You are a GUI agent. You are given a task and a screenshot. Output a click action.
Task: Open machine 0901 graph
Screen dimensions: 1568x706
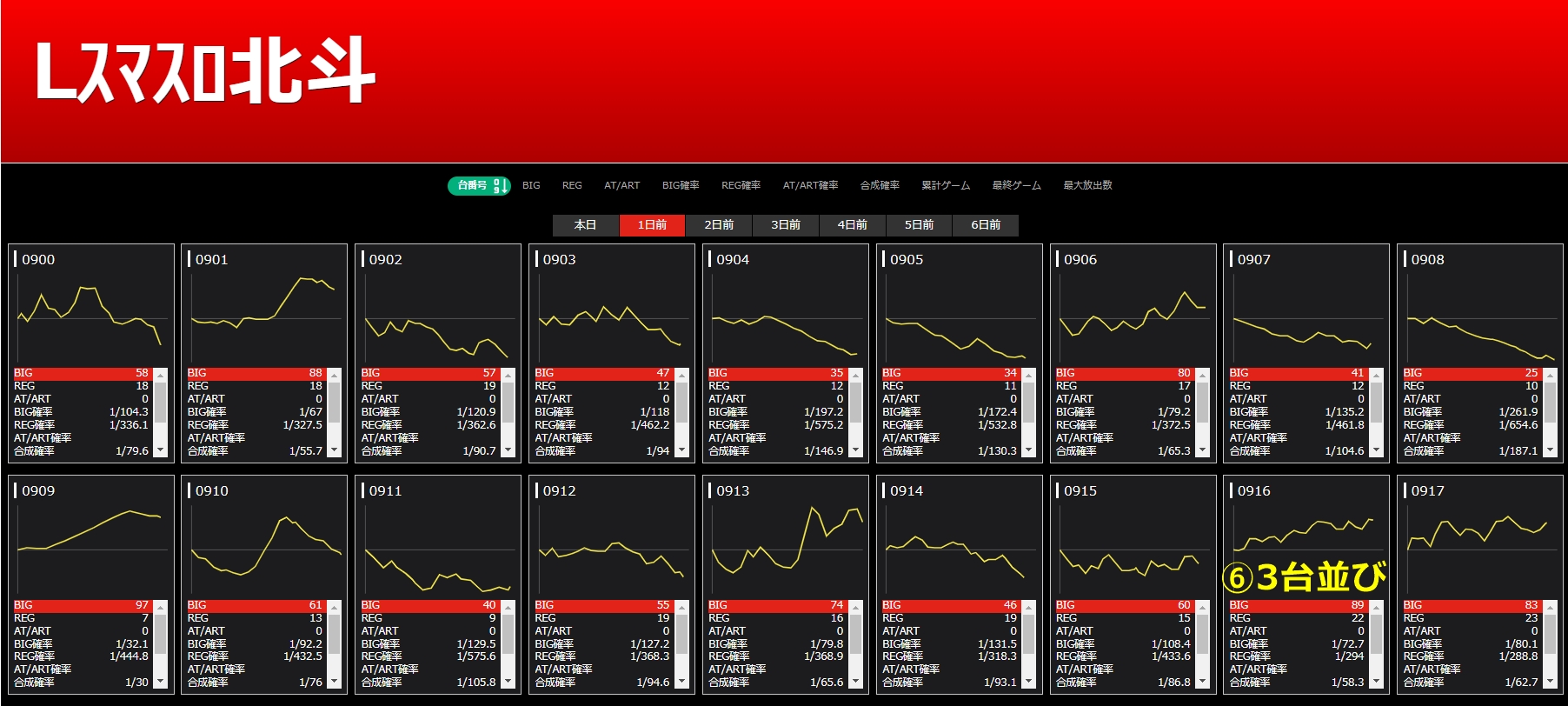pos(265,318)
